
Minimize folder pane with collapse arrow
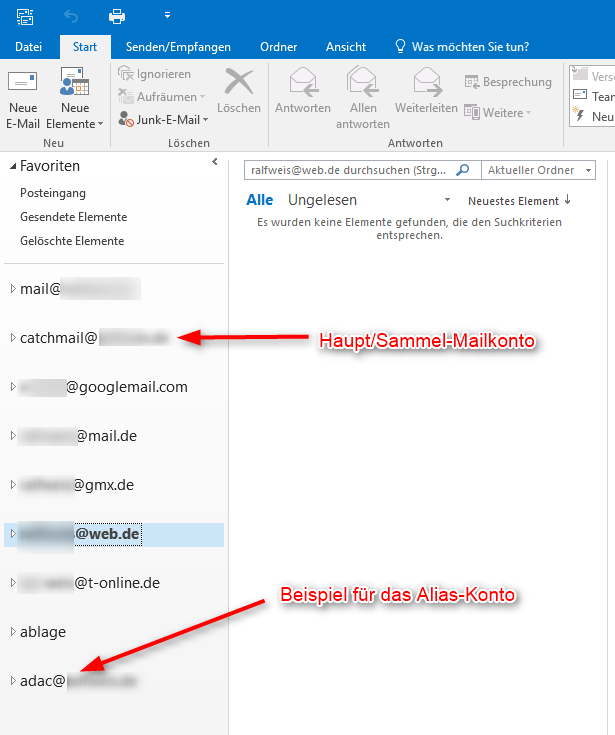pos(215,162)
